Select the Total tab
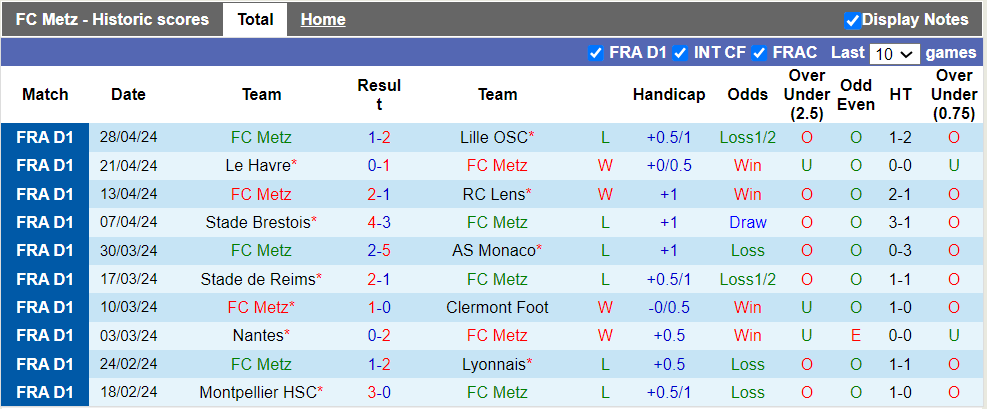 255,20
